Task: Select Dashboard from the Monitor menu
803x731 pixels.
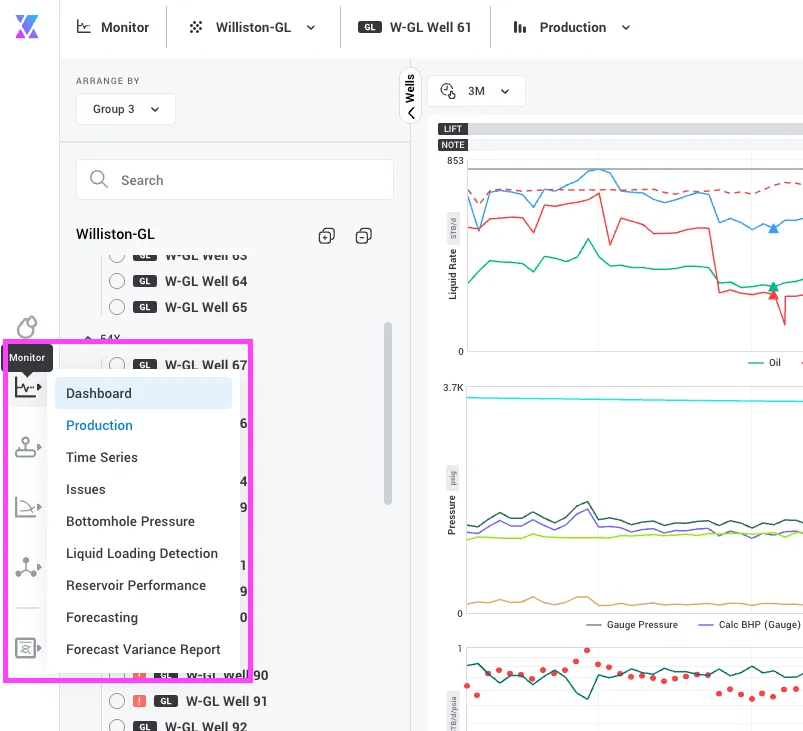Action: [143, 393]
